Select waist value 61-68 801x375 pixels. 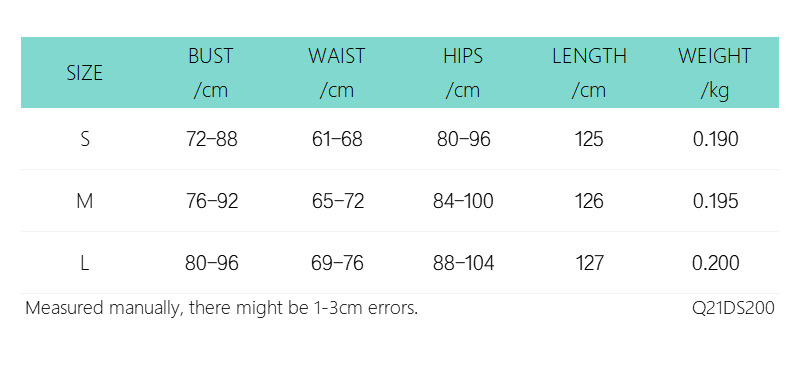click(x=337, y=139)
